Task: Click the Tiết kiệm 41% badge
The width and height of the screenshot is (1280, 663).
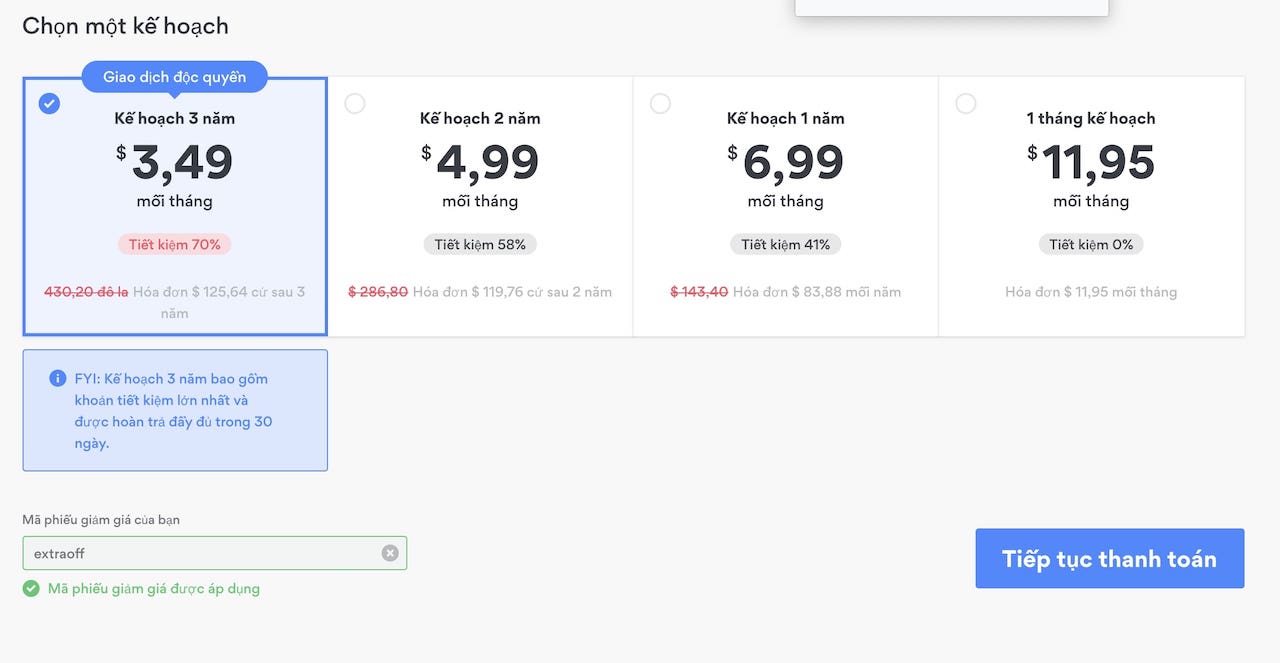Action: point(786,244)
